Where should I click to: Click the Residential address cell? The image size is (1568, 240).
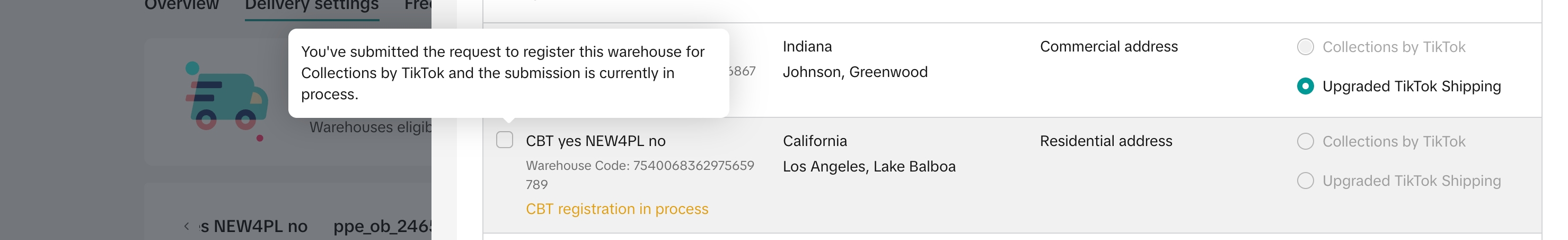1105,141
